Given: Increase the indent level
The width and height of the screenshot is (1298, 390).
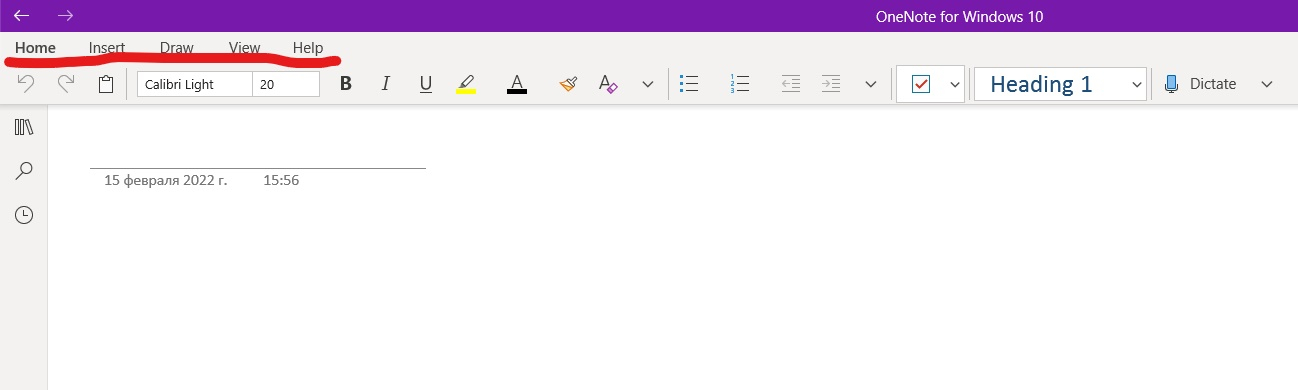Looking at the screenshot, I should coord(831,84).
